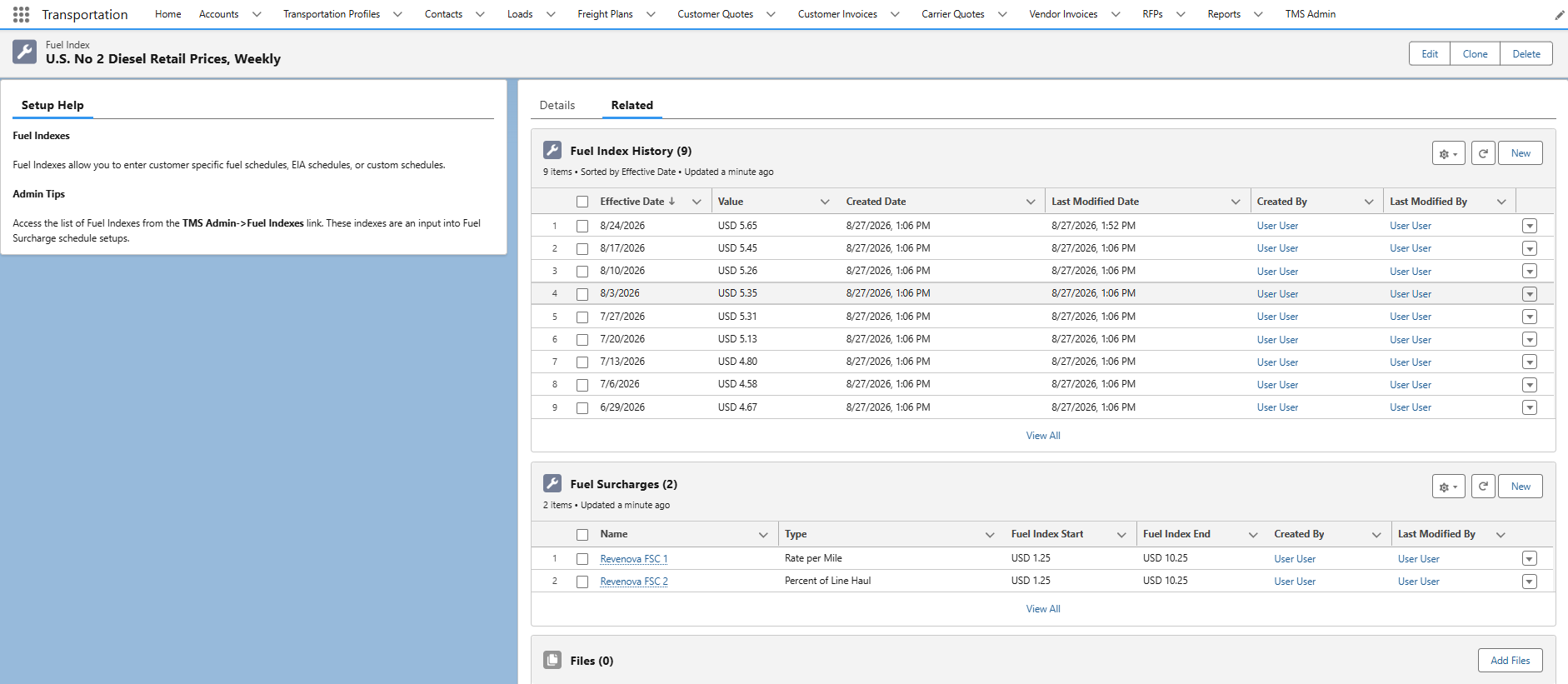
Task: Open Fuel Index History gear settings
Action: point(1449,153)
